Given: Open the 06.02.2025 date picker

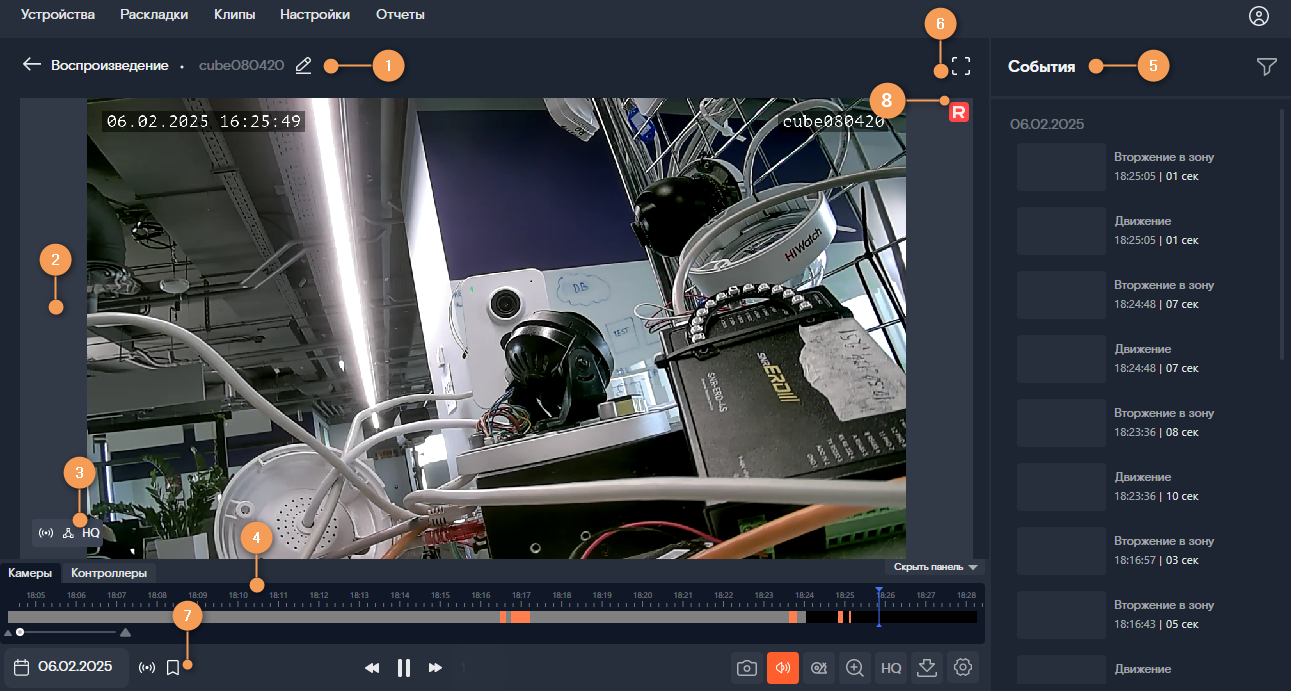Looking at the screenshot, I should 65,667.
